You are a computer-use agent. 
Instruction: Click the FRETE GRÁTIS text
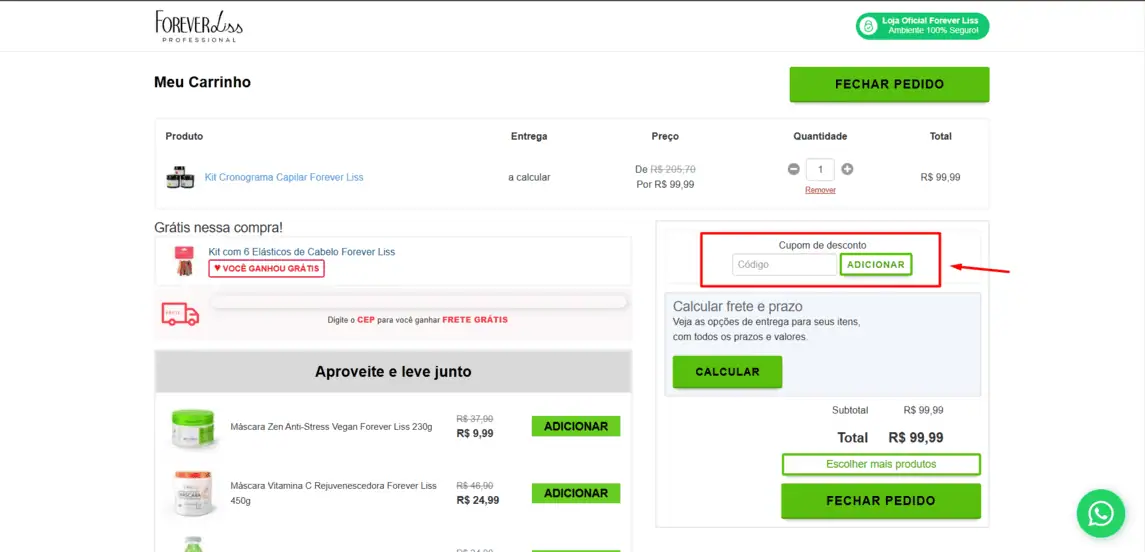click(475, 320)
